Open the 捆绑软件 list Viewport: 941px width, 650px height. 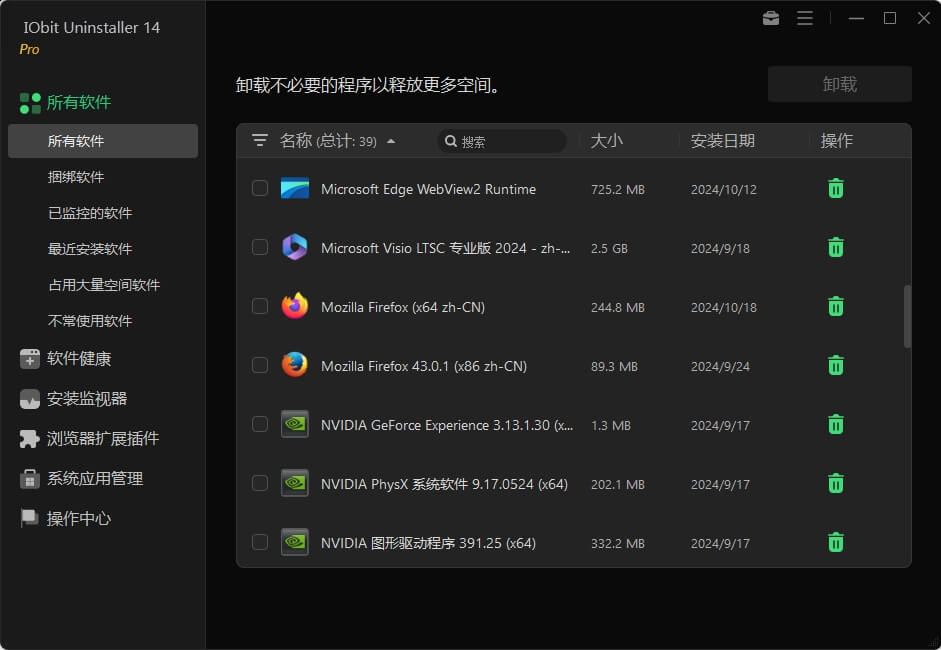76,177
